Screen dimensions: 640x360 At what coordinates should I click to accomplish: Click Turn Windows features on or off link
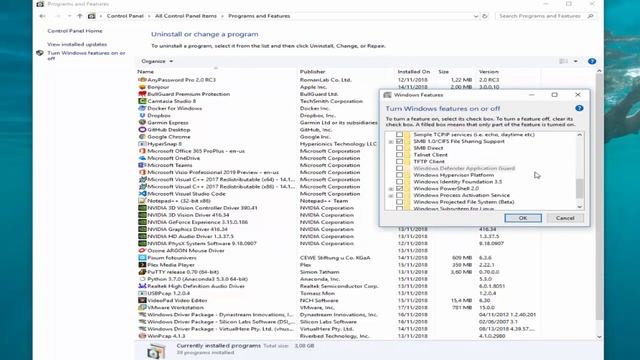(x=86, y=56)
